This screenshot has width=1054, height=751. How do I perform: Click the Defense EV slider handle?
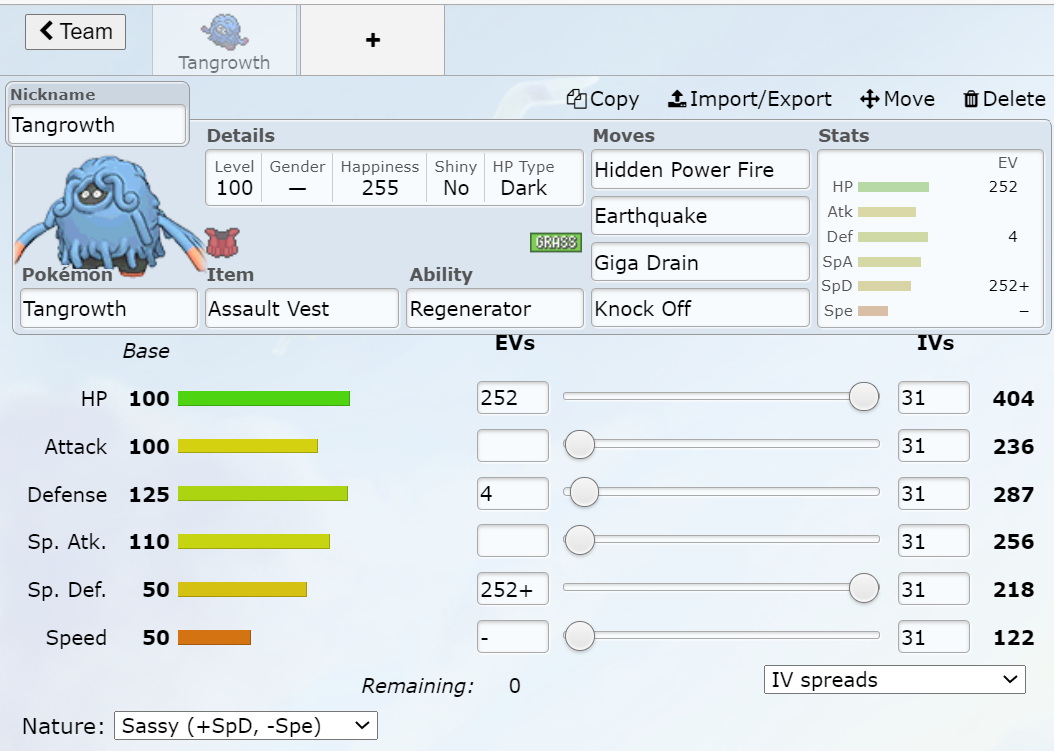pyautogui.click(x=584, y=492)
